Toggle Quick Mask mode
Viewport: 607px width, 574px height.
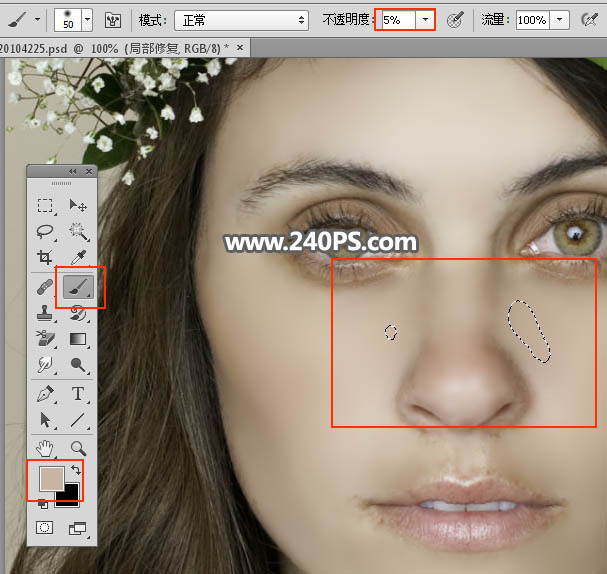coord(45,527)
